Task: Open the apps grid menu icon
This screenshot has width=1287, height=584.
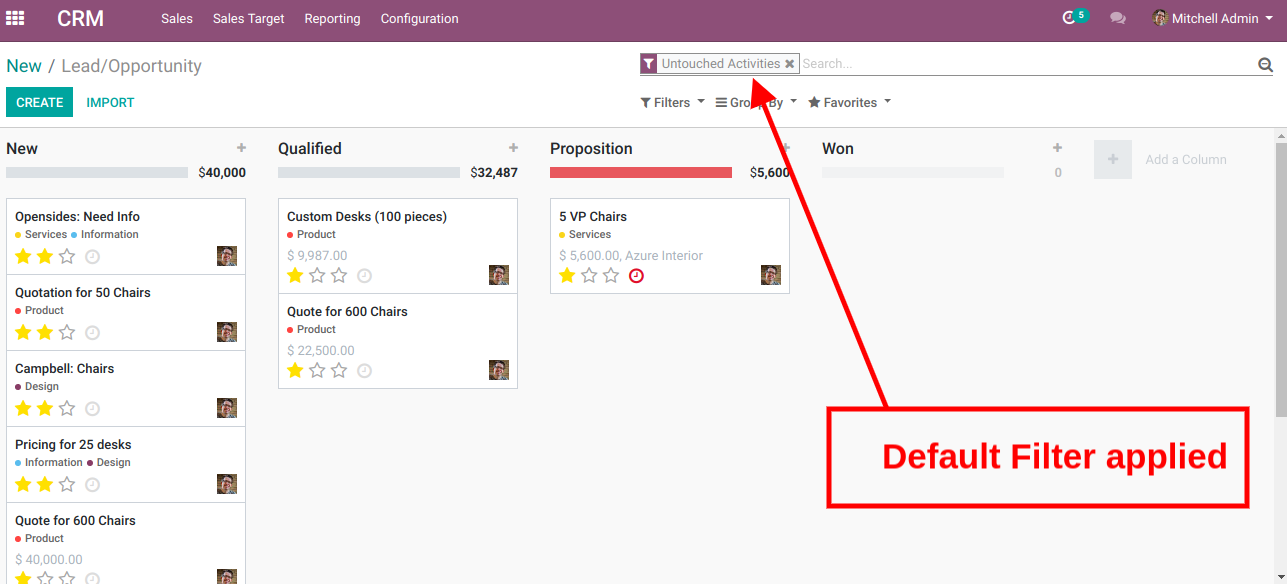Action: [x=15, y=18]
